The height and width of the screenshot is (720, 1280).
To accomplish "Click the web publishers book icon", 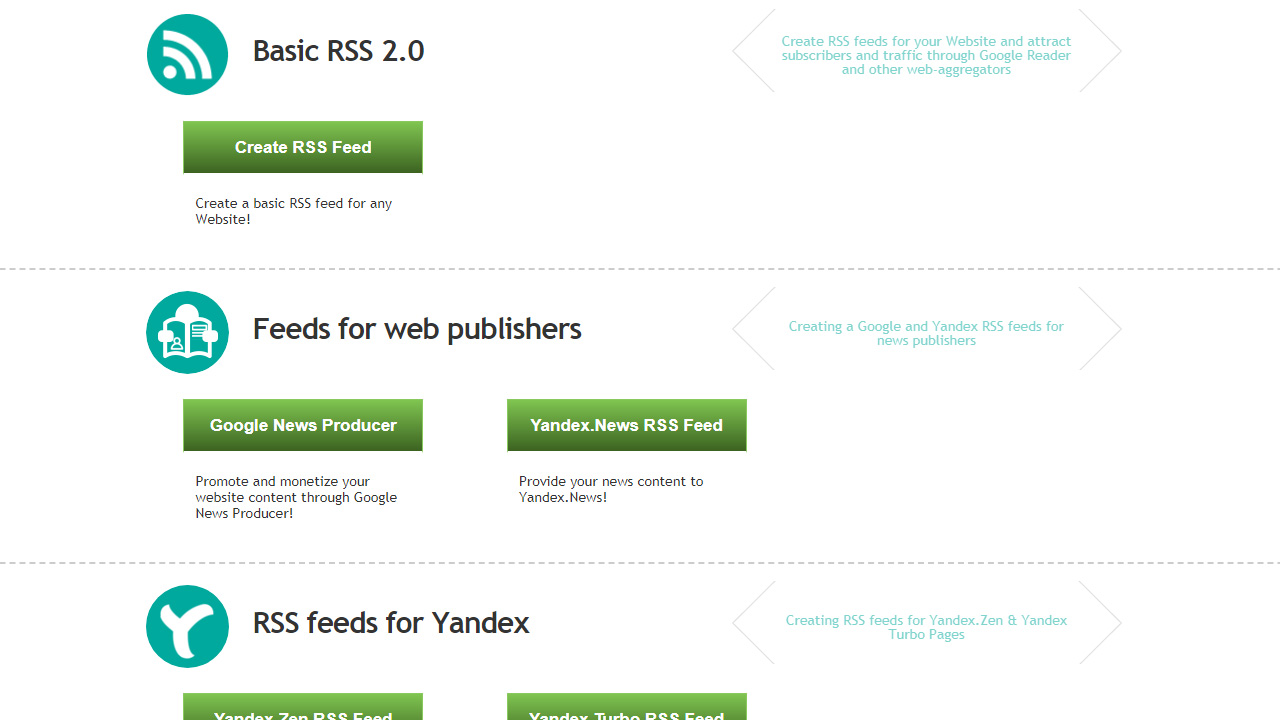I will coord(187,332).
